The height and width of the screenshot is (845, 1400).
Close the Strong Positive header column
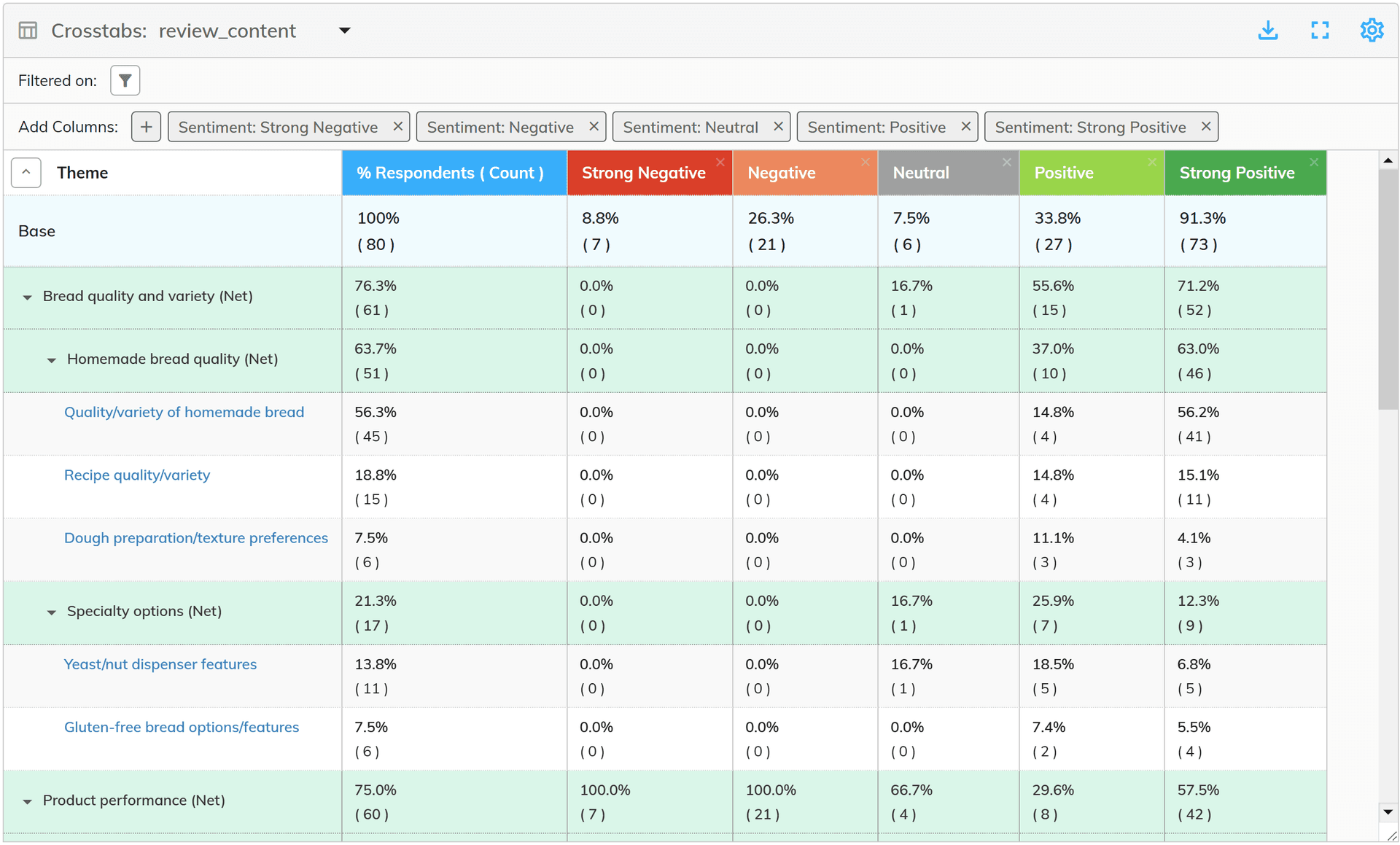[x=1314, y=162]
